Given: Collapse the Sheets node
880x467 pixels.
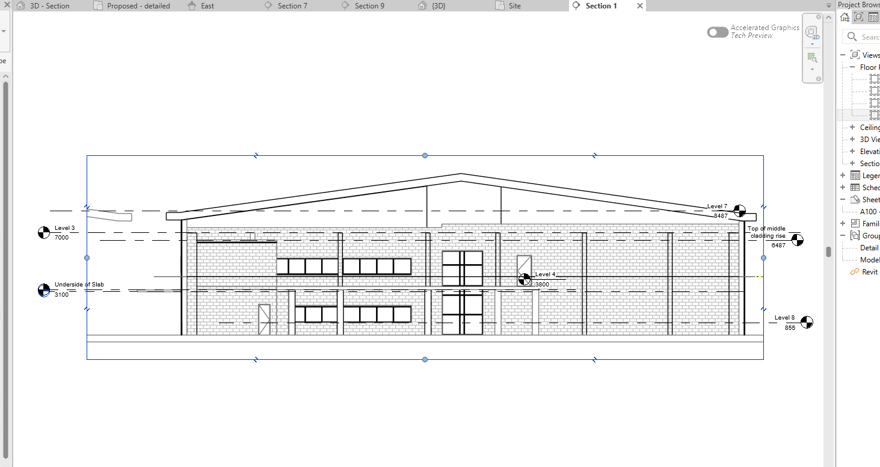Looking at the screenshot, I should (842, 199).
